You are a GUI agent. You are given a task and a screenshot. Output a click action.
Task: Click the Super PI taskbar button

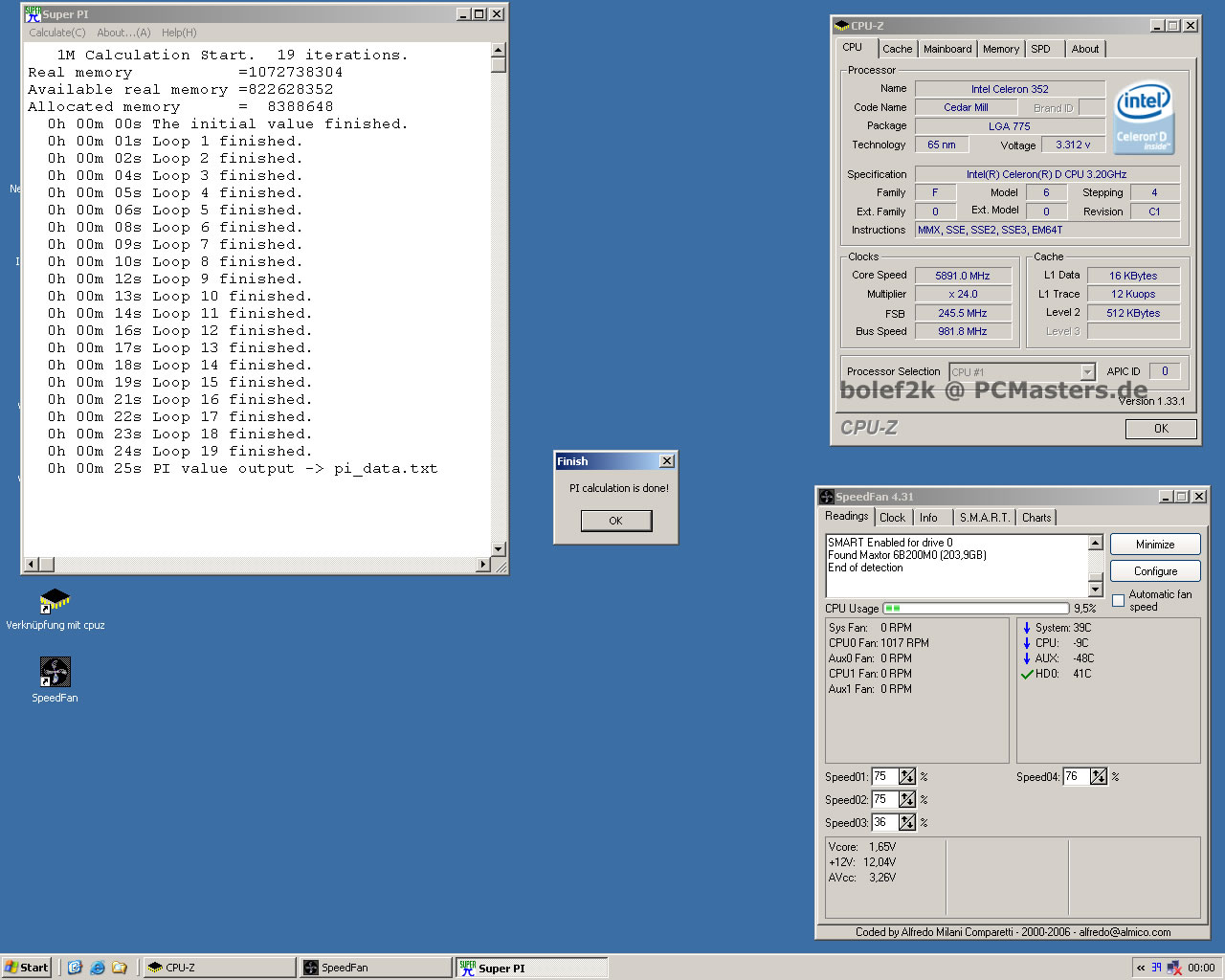tap(532, 968)
